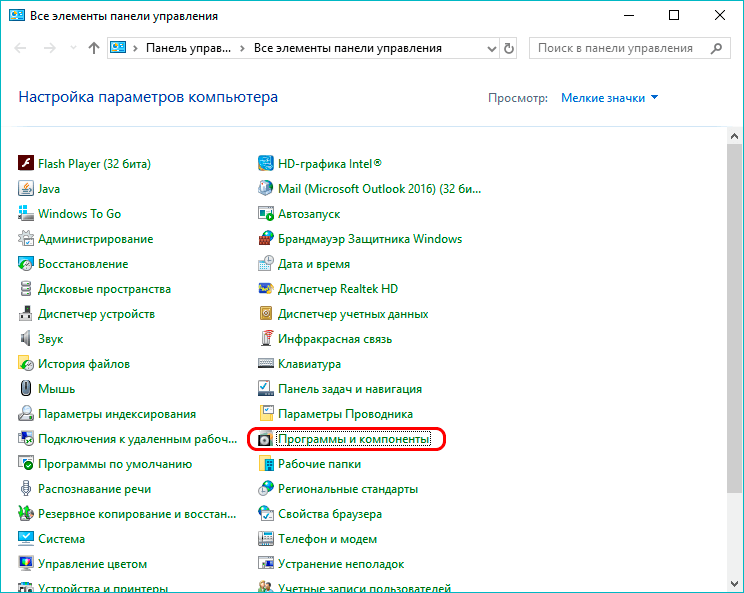Screen dimensions: 744x593
Task: Click the address bar Control Panel icon
Action: [118, 47]
